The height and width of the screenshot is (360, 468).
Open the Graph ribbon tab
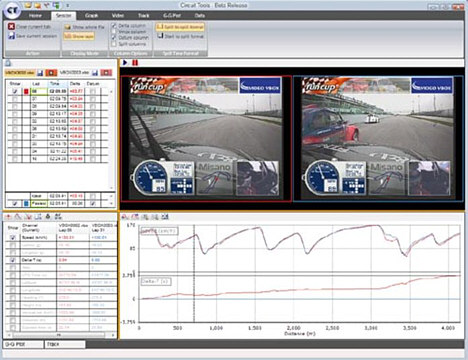pyautogui.click(x=91, y=16)
